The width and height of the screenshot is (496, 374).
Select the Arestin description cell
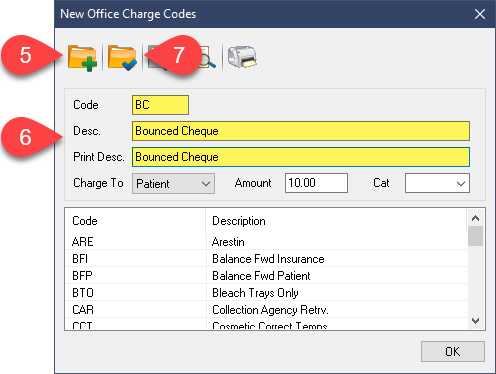click(x=337, y=241)
